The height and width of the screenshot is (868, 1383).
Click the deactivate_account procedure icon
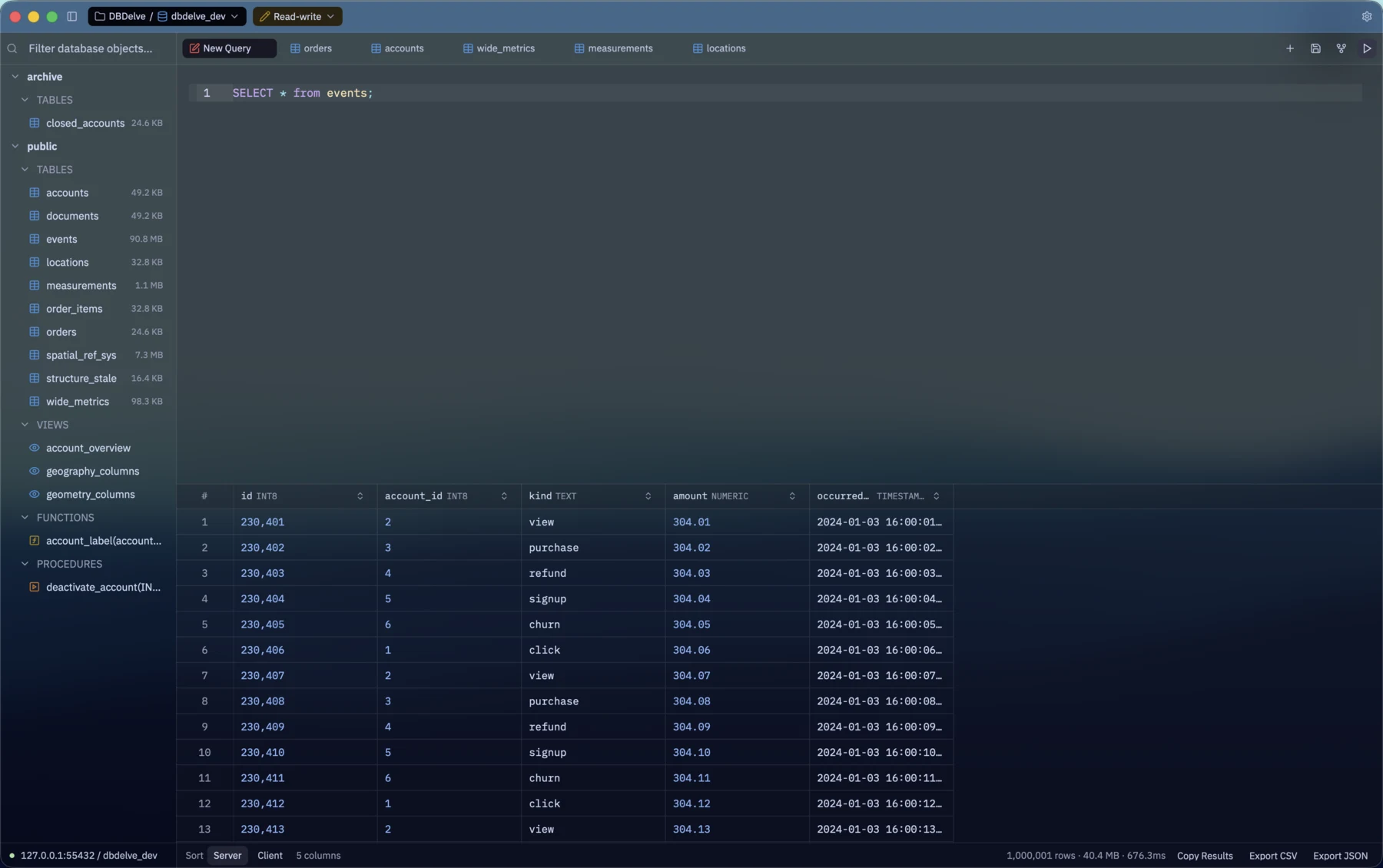point(35,587)
